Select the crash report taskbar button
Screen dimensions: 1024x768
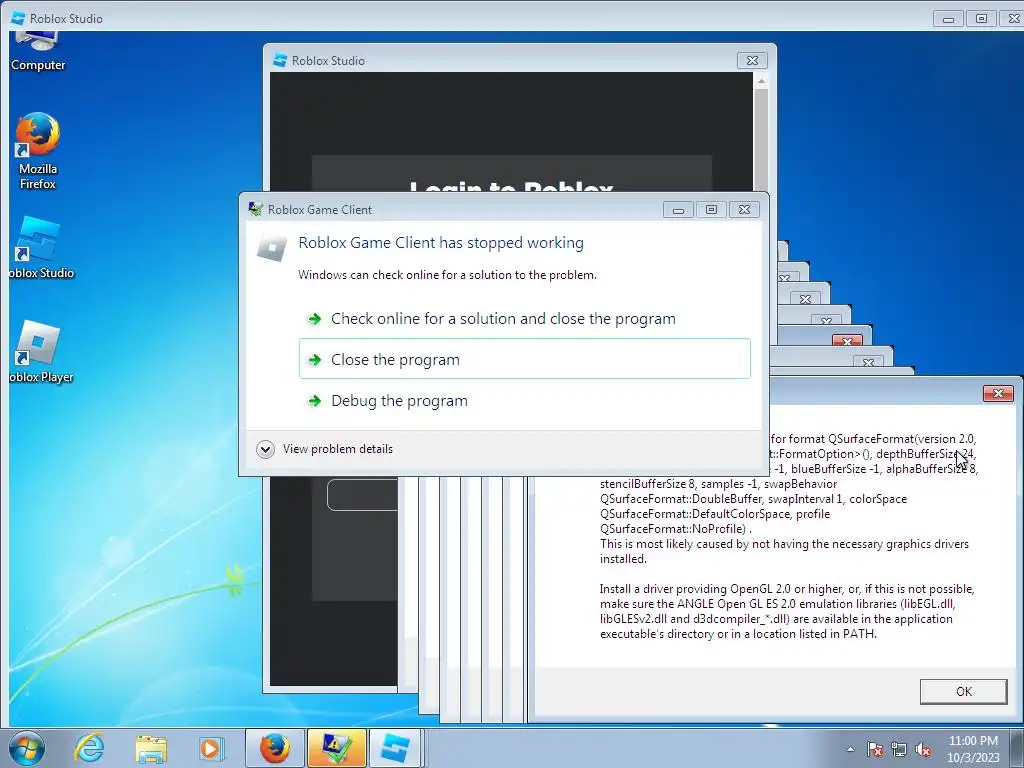[336, 748]
